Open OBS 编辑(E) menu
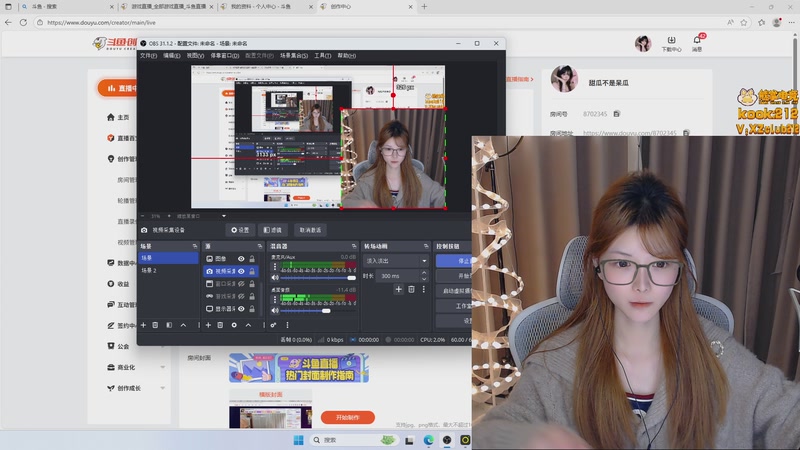 coord(171,56)
